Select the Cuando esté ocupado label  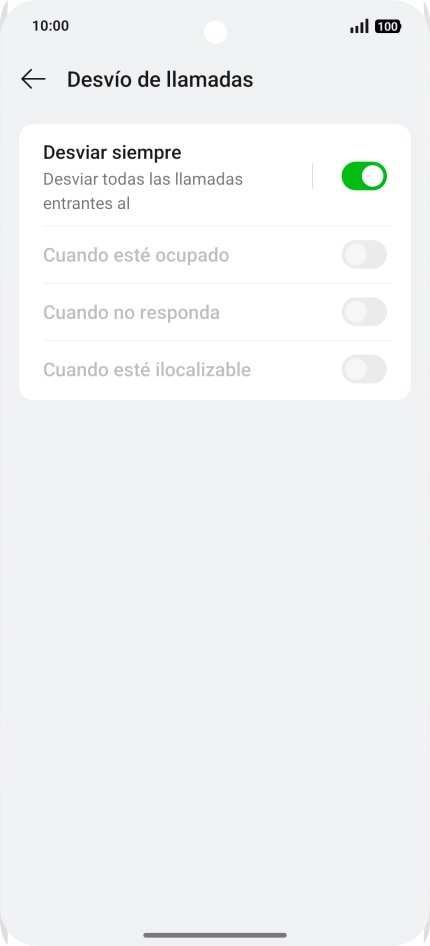tap(136, 255)
